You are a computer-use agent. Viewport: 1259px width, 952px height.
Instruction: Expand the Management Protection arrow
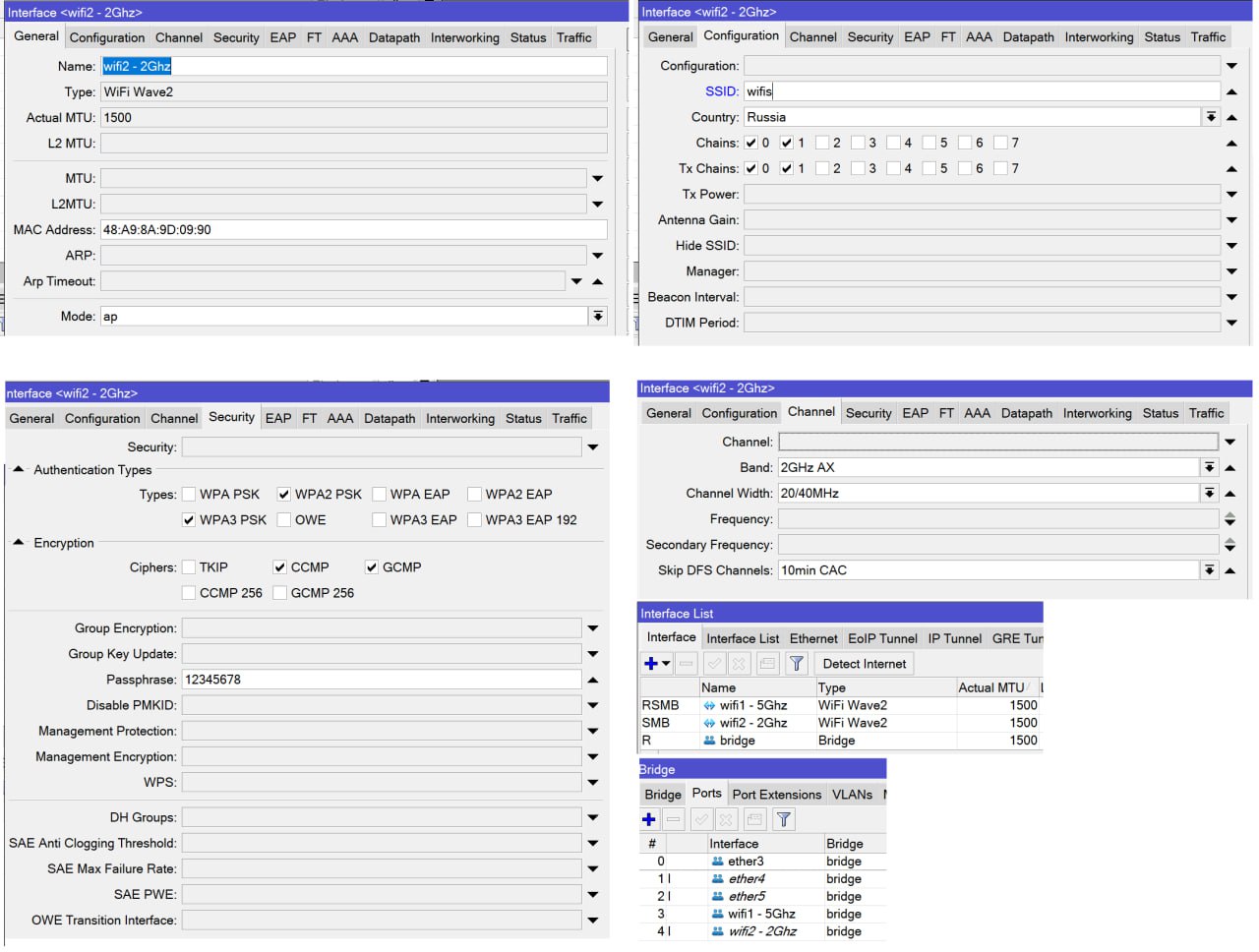(x=593, y=732)
